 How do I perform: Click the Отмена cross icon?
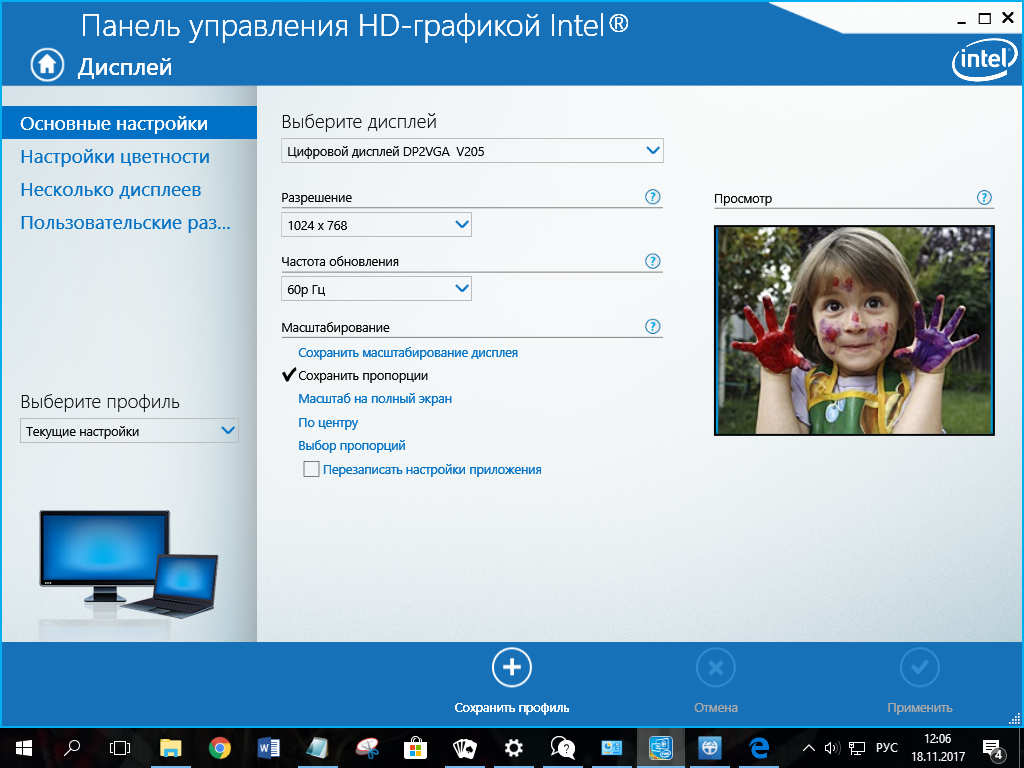point(716,667)
